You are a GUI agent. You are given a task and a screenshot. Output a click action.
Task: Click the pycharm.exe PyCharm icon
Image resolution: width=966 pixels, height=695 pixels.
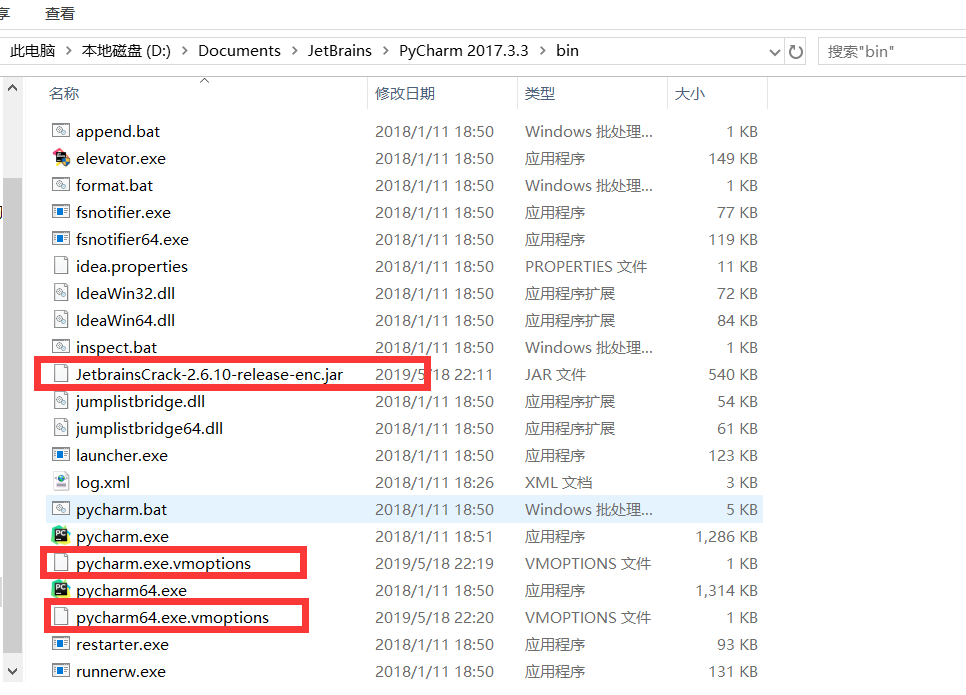[x=60, y=535]
